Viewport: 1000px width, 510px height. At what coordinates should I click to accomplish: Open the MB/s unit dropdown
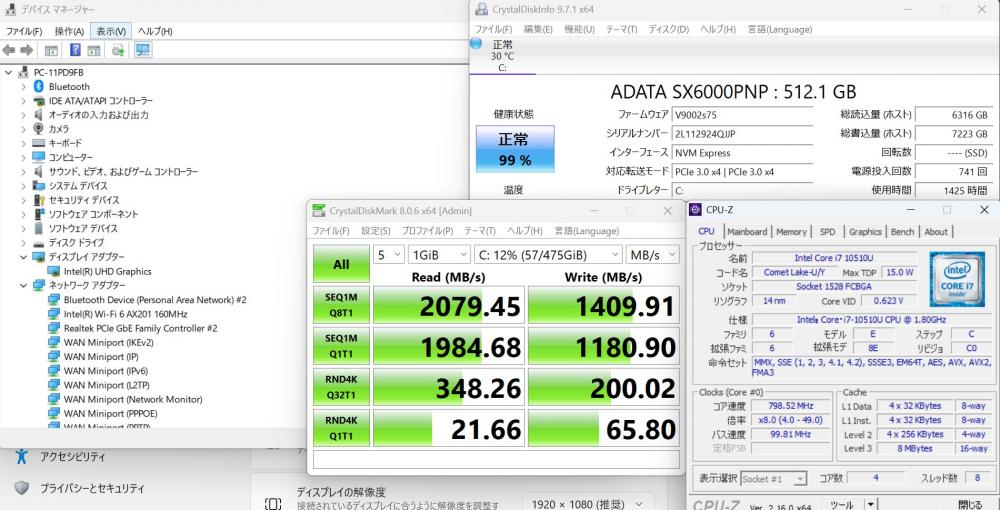coord(653,254)
